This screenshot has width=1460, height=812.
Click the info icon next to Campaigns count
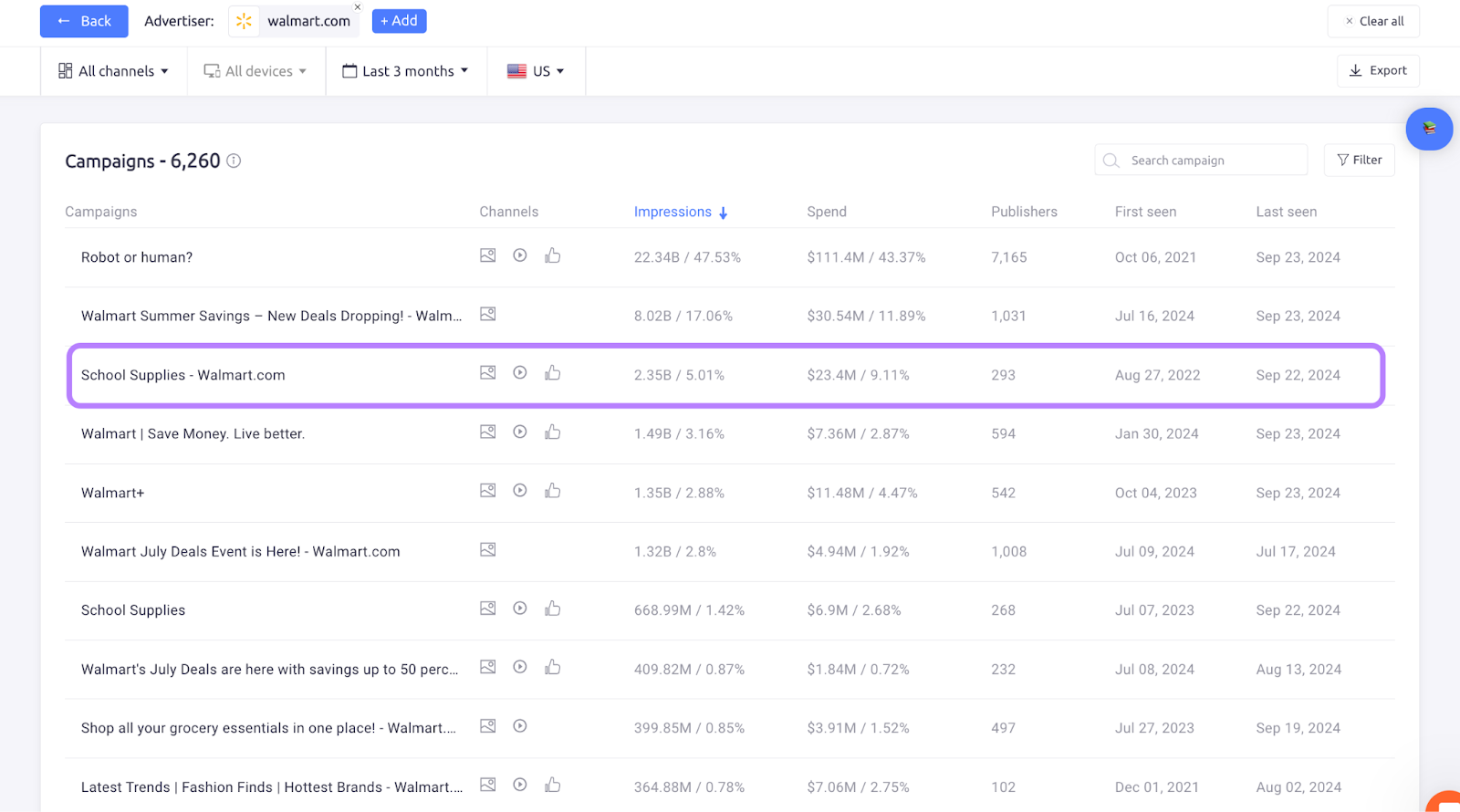coord(234,161)
